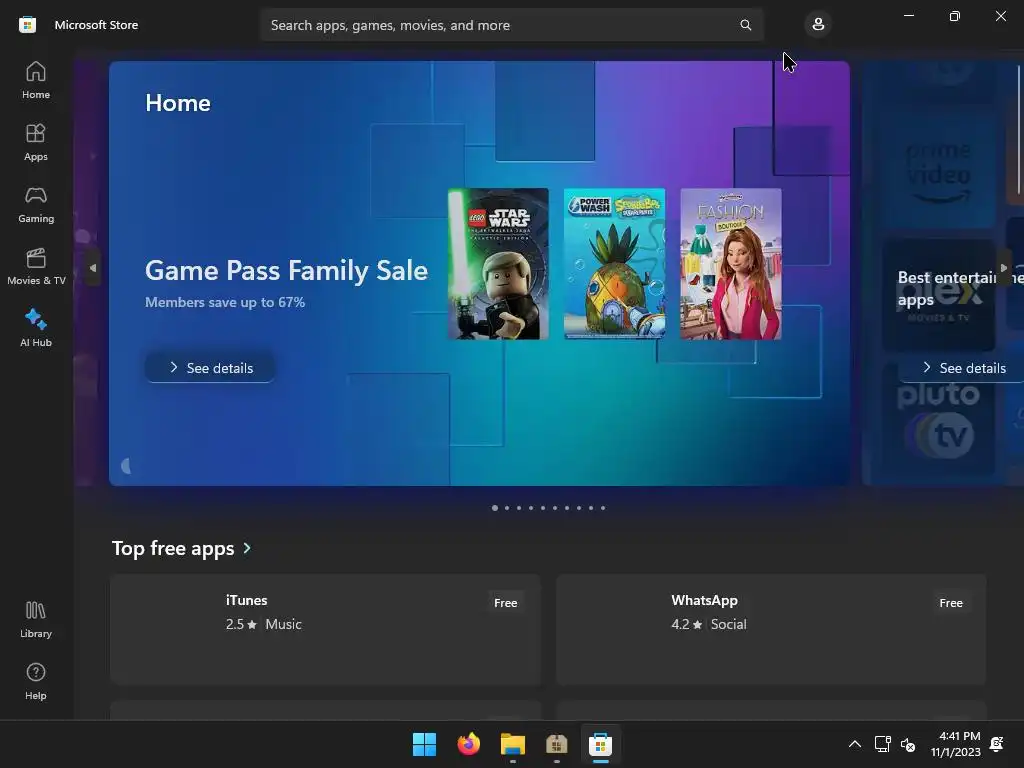1024x768 pixels.
Task: Open PowerWash SpongeBob game thumbnail
Action: point(615,264)
